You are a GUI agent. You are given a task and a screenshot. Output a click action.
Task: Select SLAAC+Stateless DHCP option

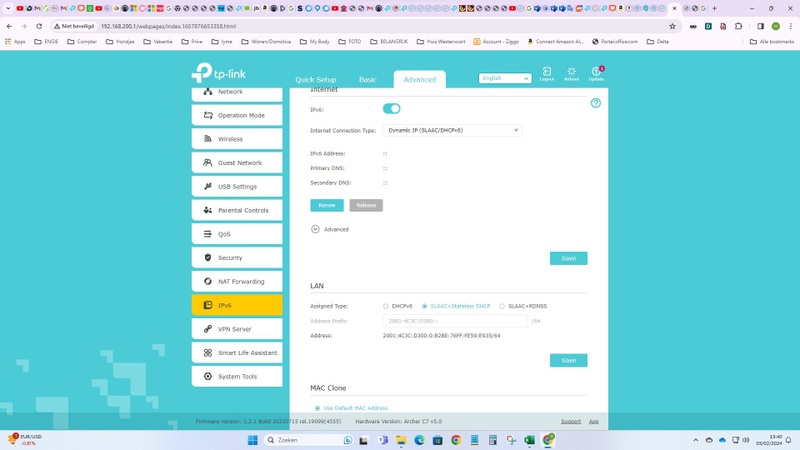click(424, 306)
